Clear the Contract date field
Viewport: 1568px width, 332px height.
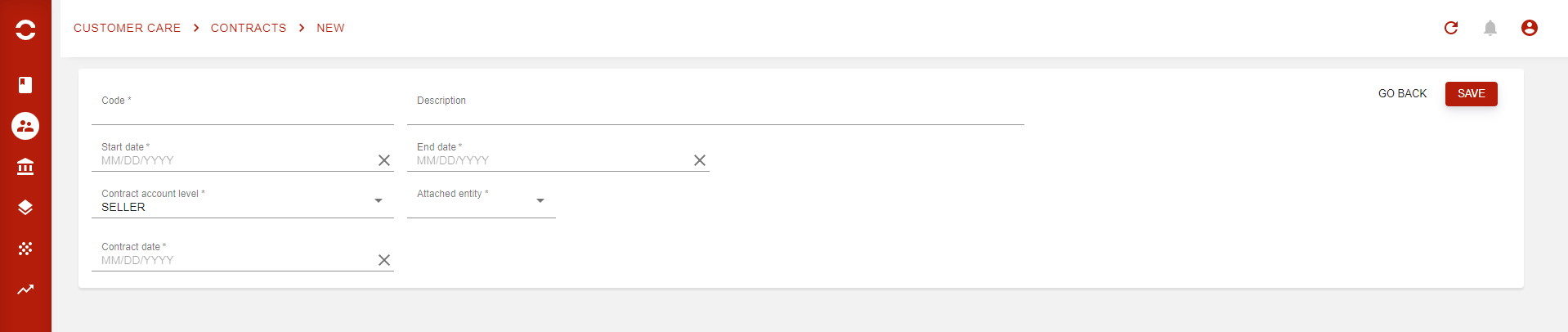[384, 260]
